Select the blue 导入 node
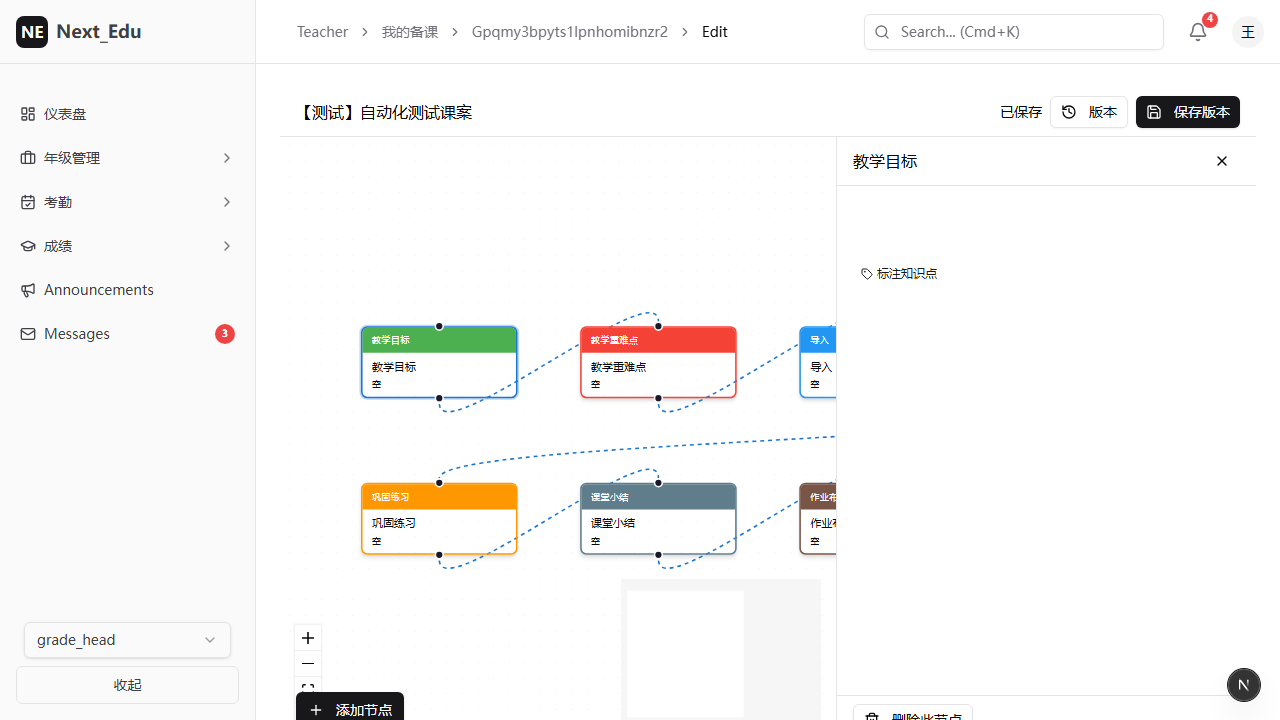 point(818,362)
